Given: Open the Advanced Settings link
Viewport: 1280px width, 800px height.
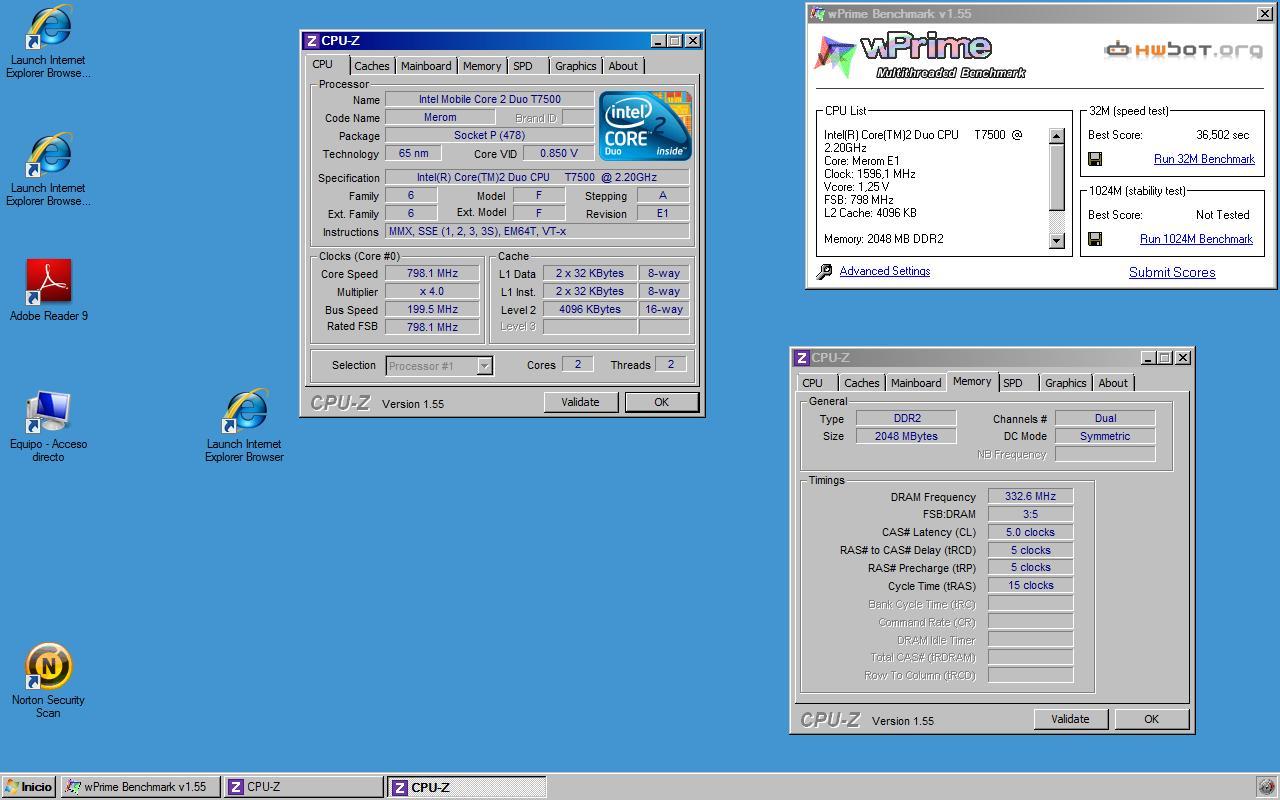Looking at the screenshot, I should [x=885, y=271].
